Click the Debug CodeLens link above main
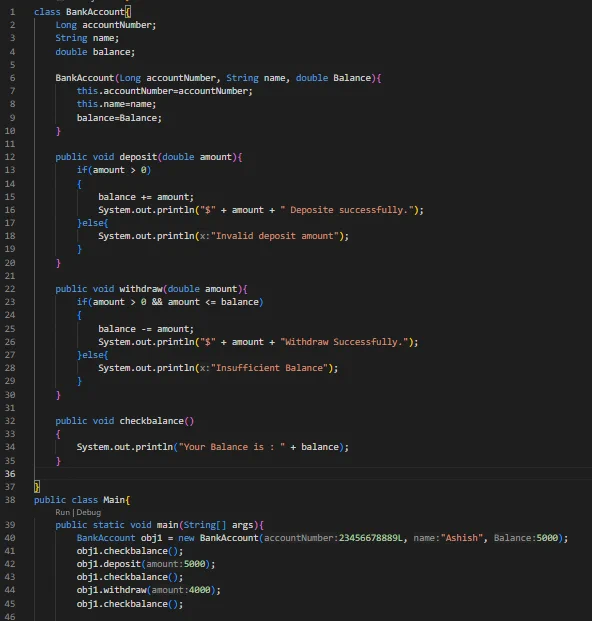Screen dimensions: 592x621 click(89, 512)
